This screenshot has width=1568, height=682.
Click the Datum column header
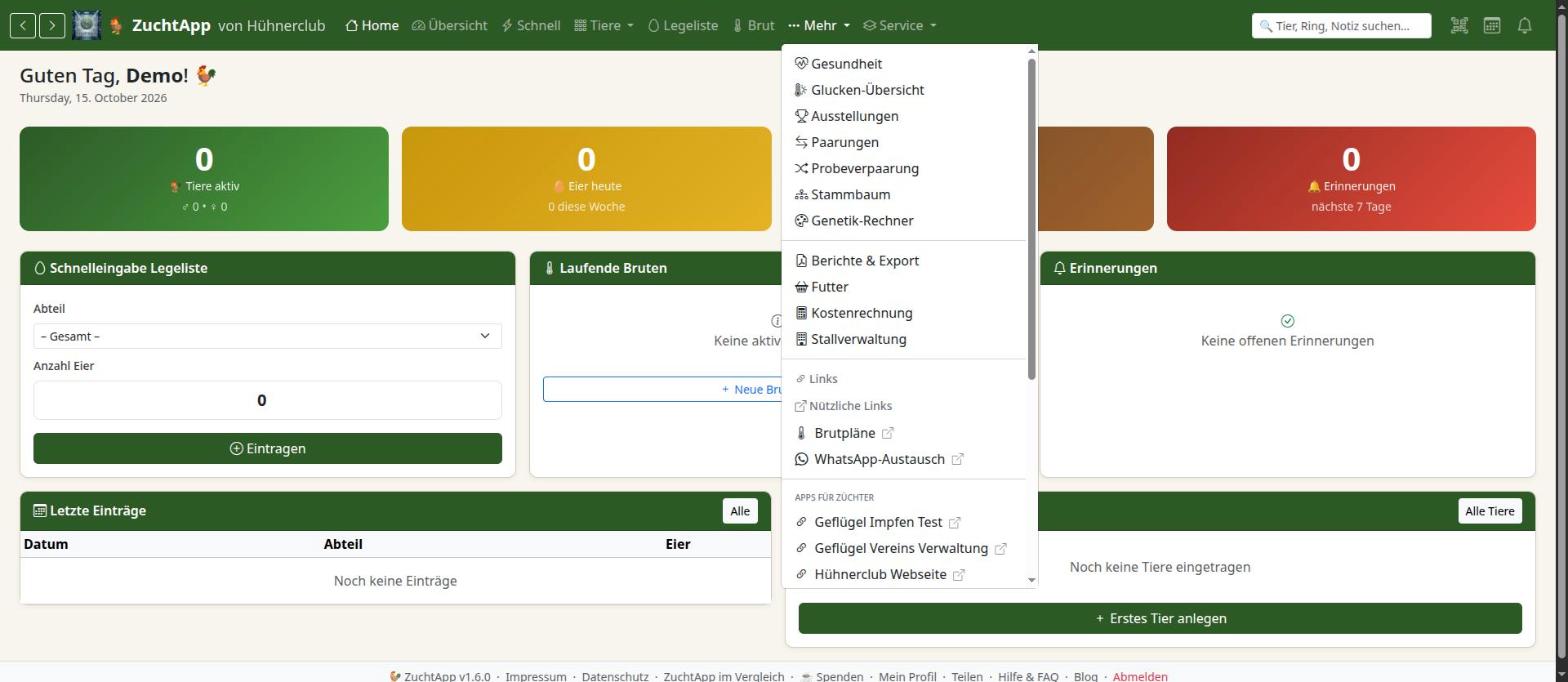click(x=46, y=544)
